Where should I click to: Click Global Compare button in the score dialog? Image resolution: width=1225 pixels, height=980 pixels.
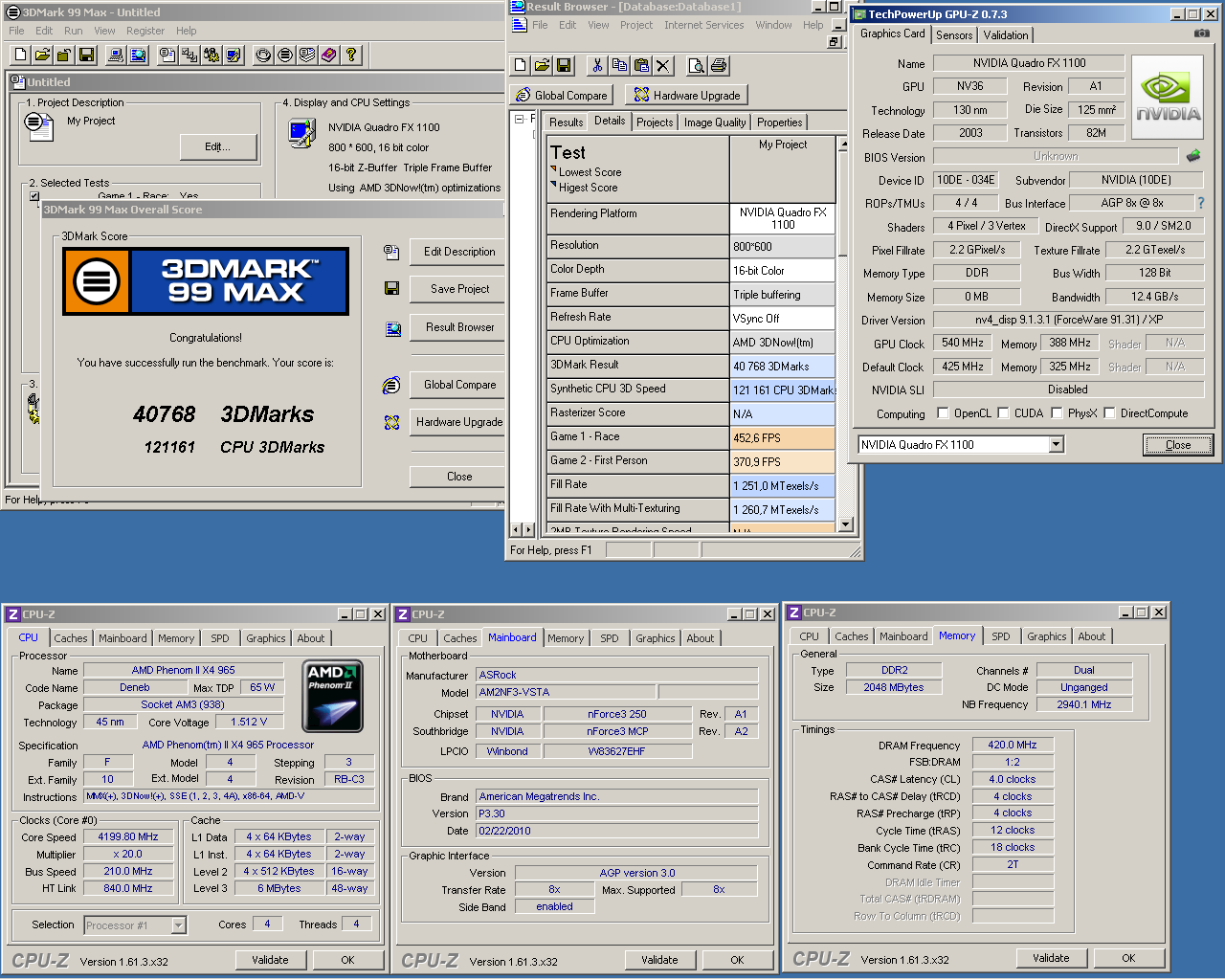pos(459,385)
